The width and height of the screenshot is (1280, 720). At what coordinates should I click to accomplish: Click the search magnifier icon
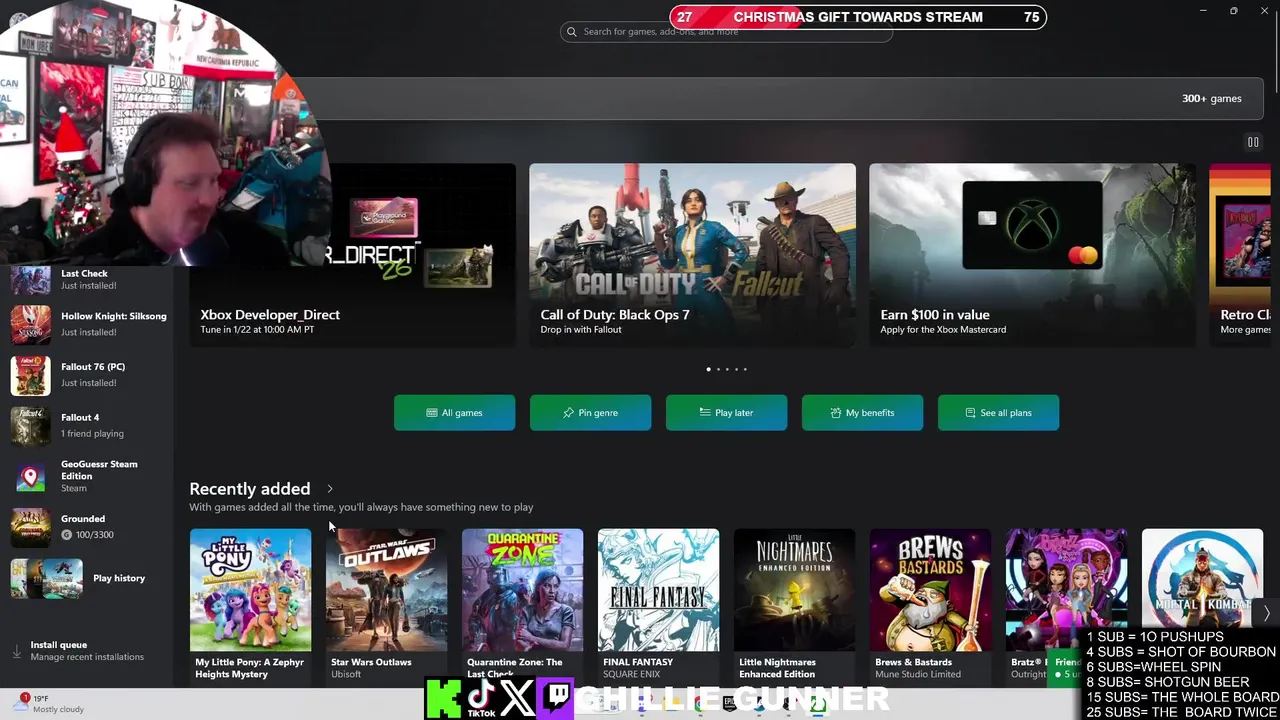point(572,32)
